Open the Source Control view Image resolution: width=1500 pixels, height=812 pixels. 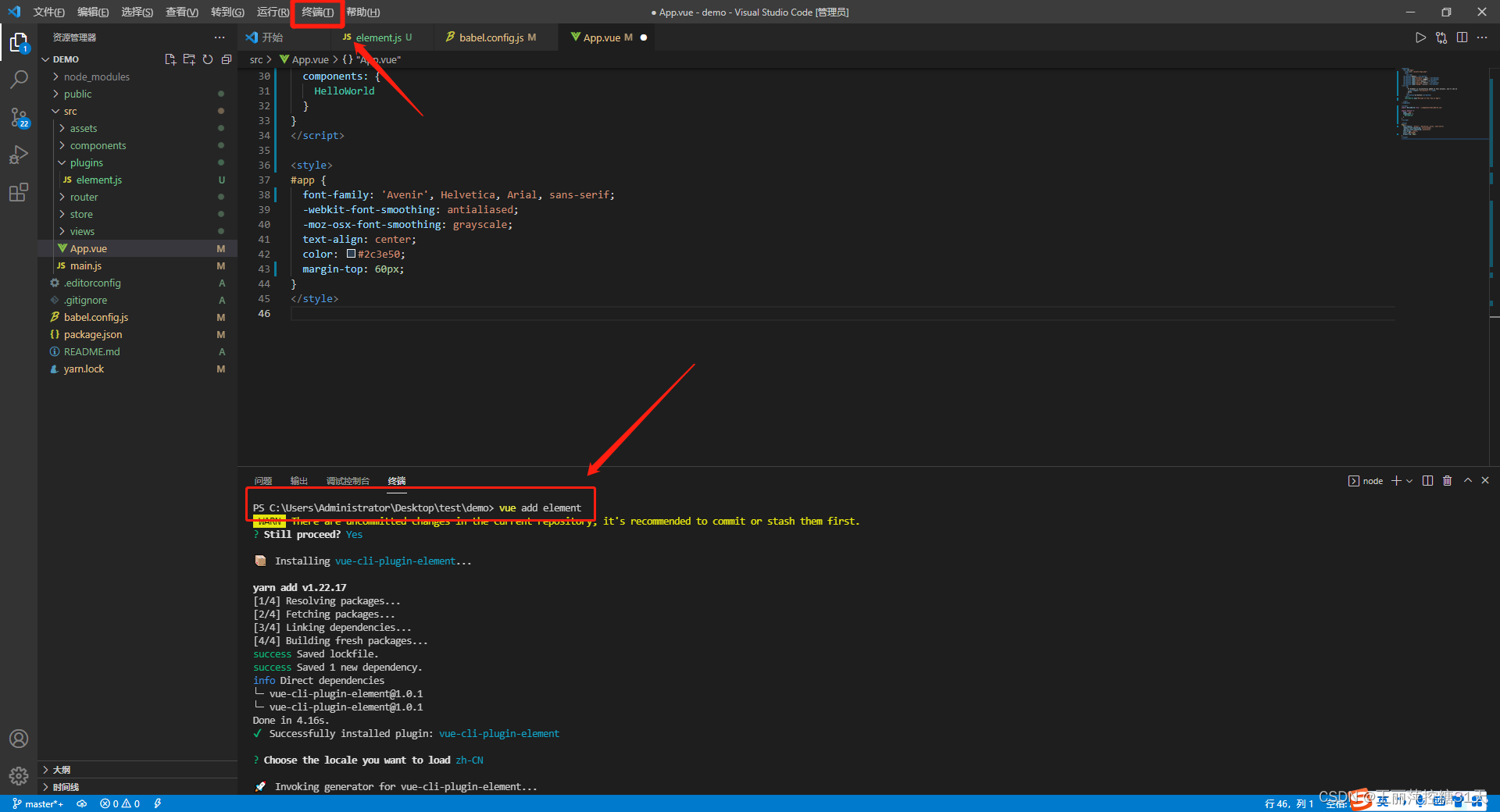coord(19,117)
